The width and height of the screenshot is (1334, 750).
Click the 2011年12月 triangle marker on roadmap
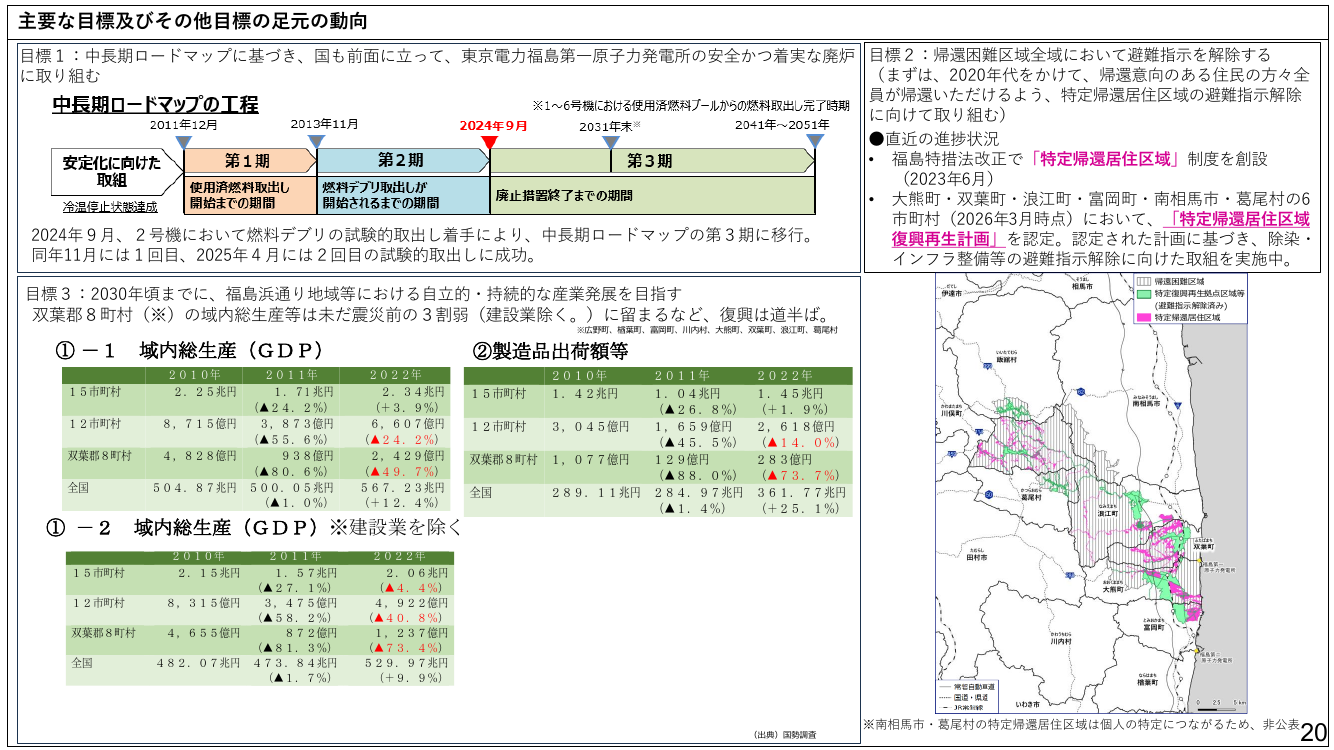(x=183, y=141)
